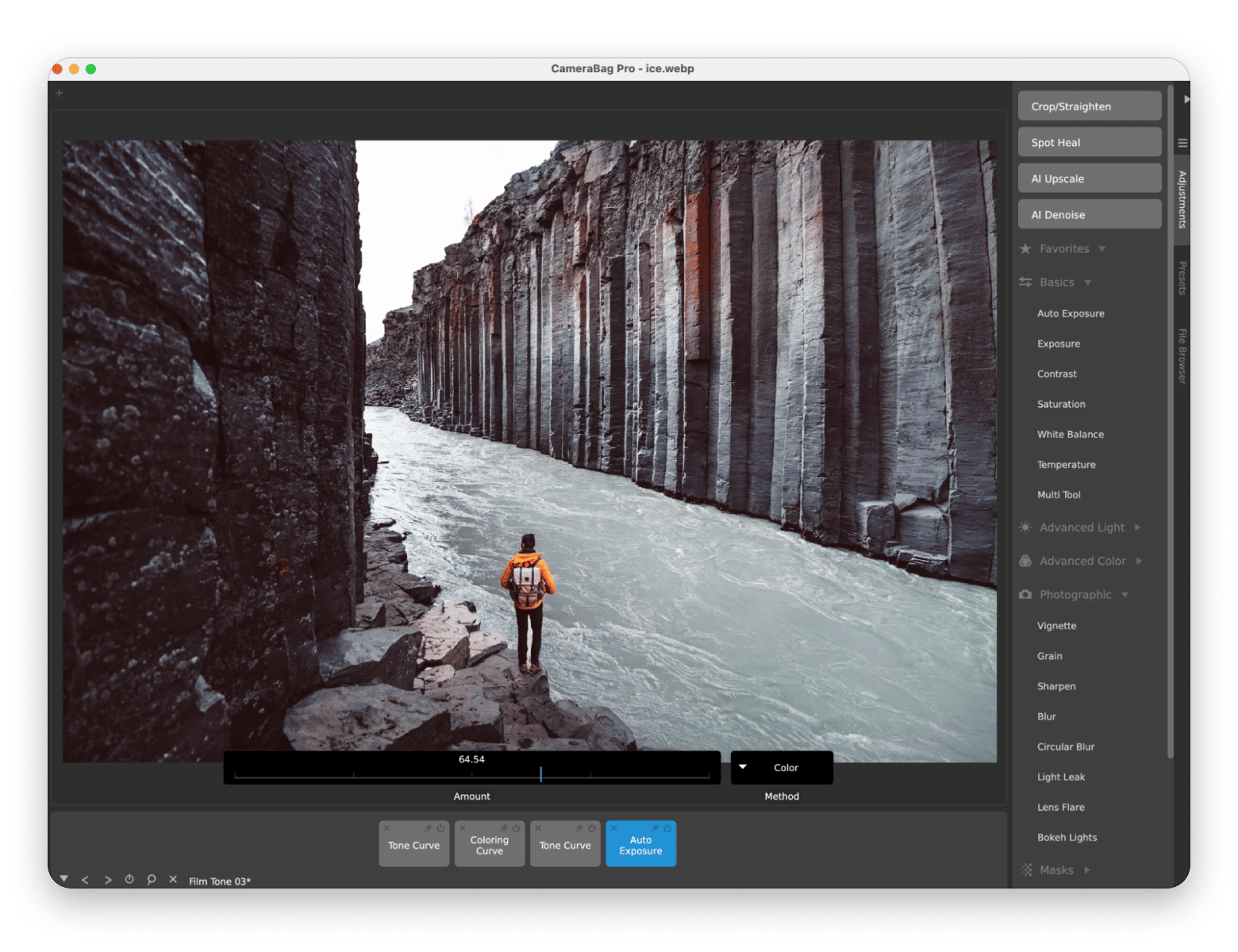
Task: Open the Color method dropdown
Action: point(782,767)
